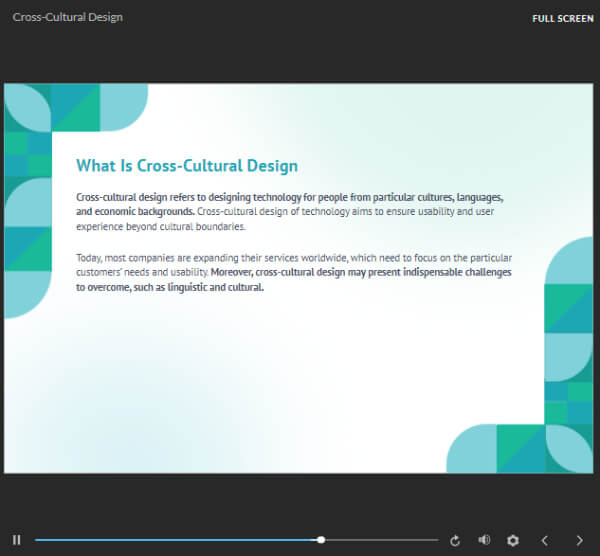Screen dimensions: 600x556
Task: Click the FULL SCREEN button
Action: pyautogui.click(x=562, y=18)
